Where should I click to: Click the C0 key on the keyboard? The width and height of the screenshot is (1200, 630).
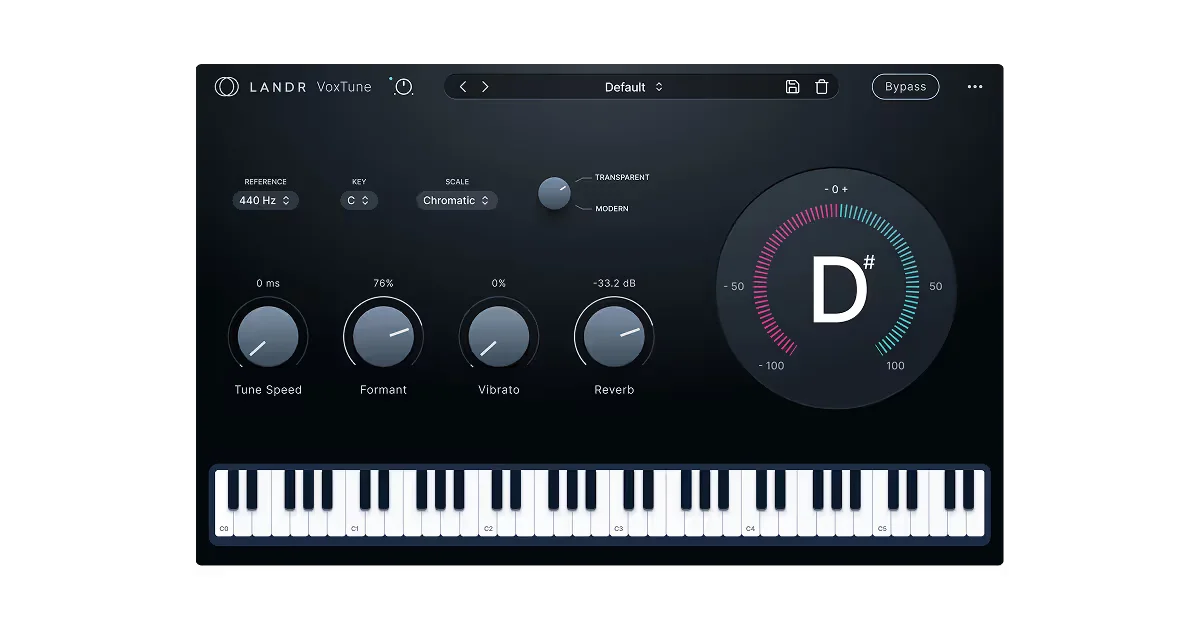point(224,520)
